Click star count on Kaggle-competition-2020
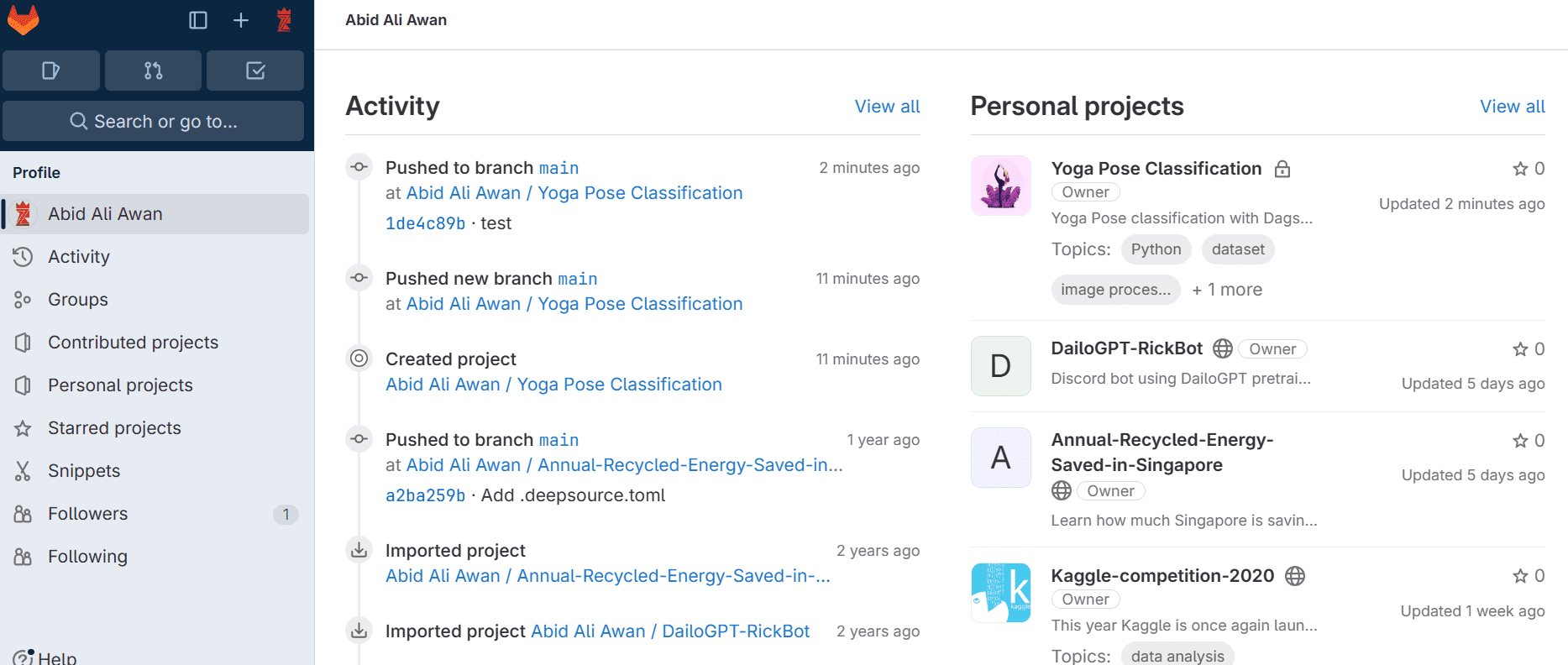1568x665 pixels. [x=1529, y=576]
